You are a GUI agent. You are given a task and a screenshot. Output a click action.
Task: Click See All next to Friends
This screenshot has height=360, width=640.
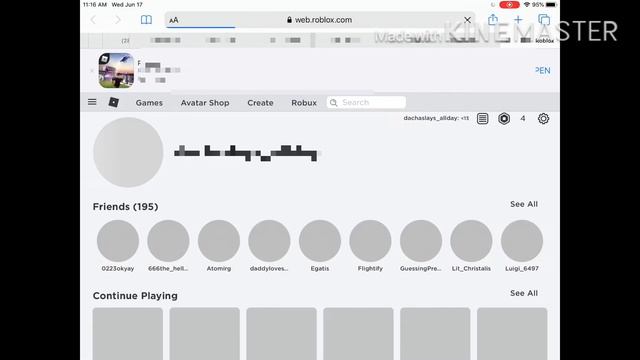click(x=524, y=204)
